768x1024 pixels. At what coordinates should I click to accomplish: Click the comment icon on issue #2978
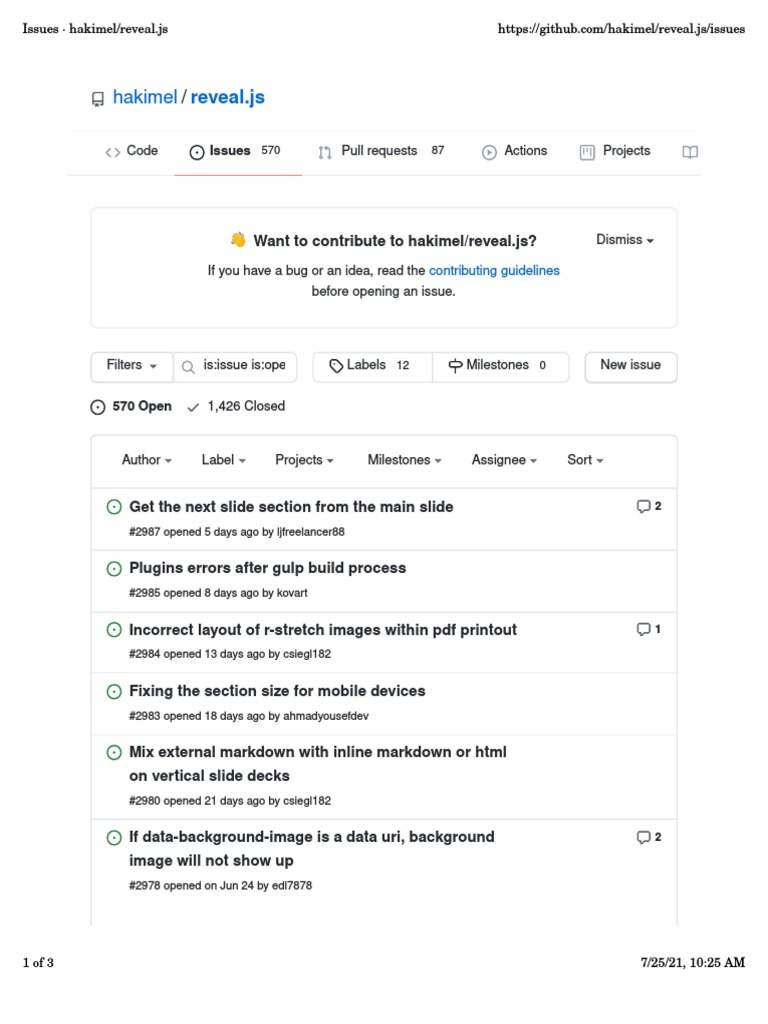(643, 838)
